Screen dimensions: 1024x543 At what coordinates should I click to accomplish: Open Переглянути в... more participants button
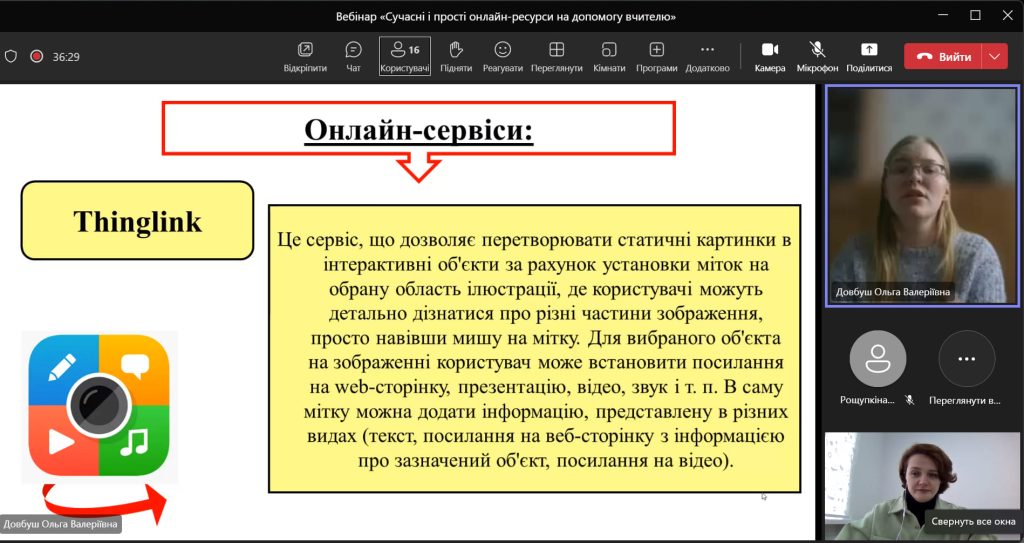[x=966, y=359]
